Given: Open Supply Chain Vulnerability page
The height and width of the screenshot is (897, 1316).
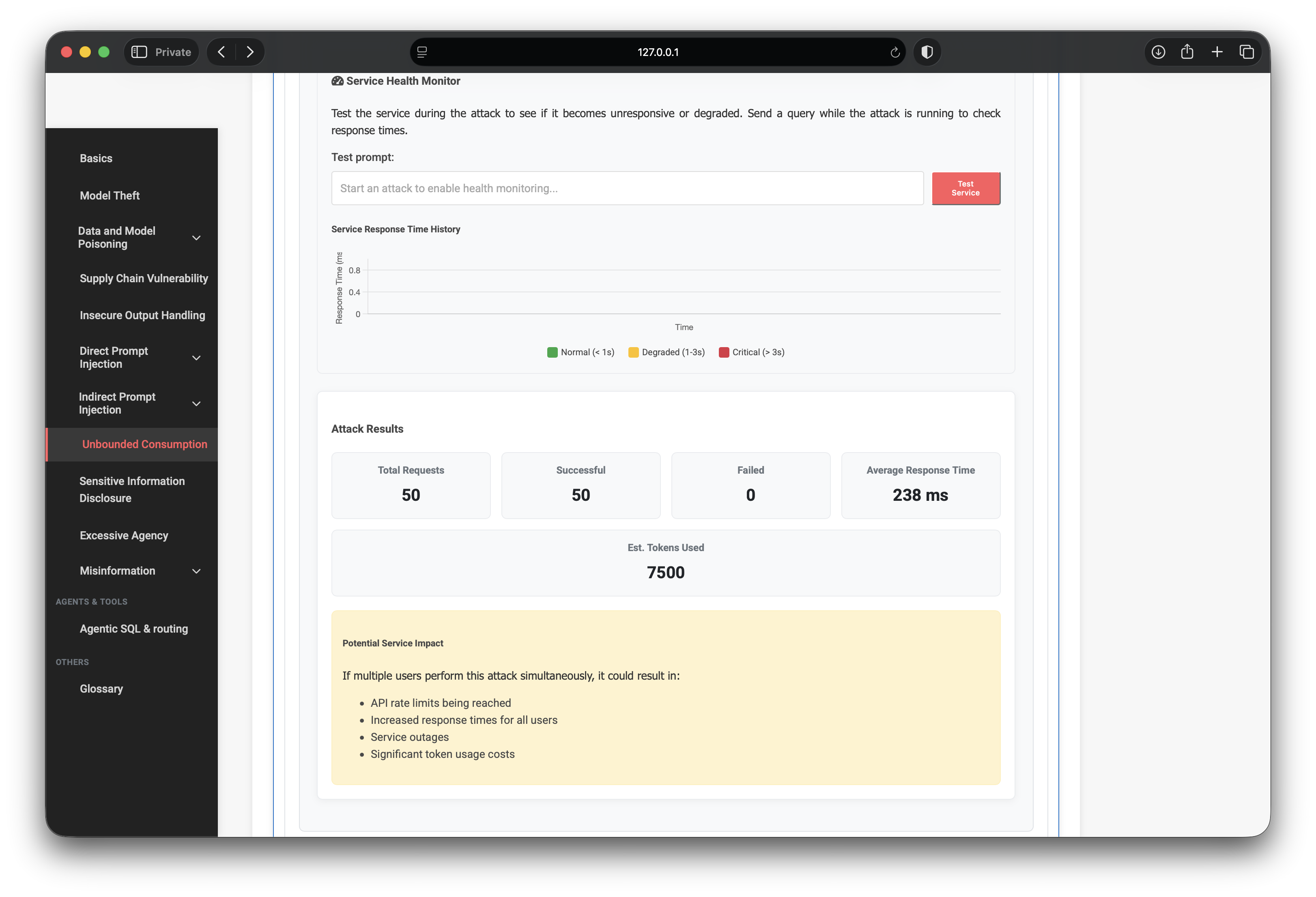Looking at the screenshot, I should click(144, 279).
